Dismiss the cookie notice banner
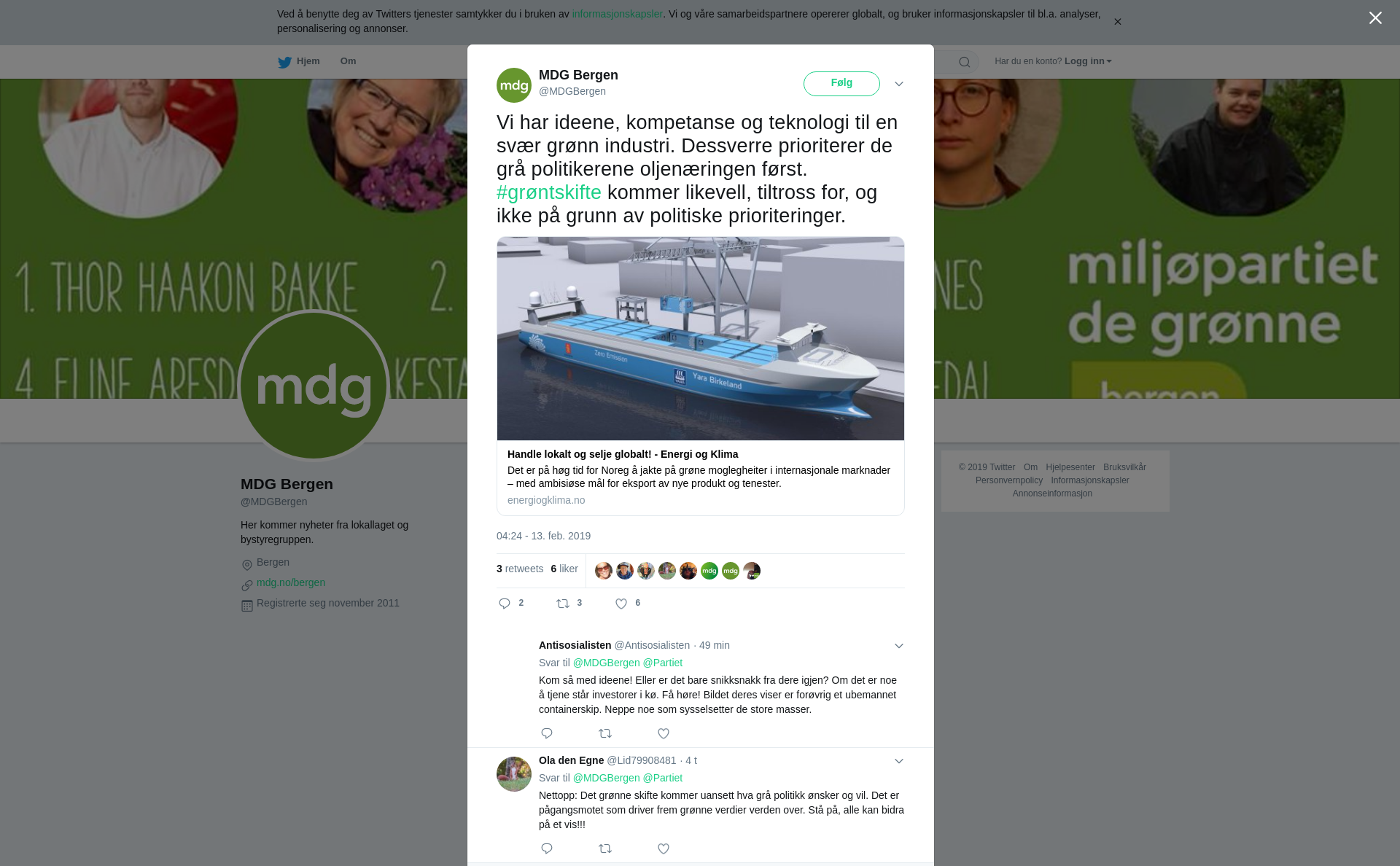 click(1117, 22)
